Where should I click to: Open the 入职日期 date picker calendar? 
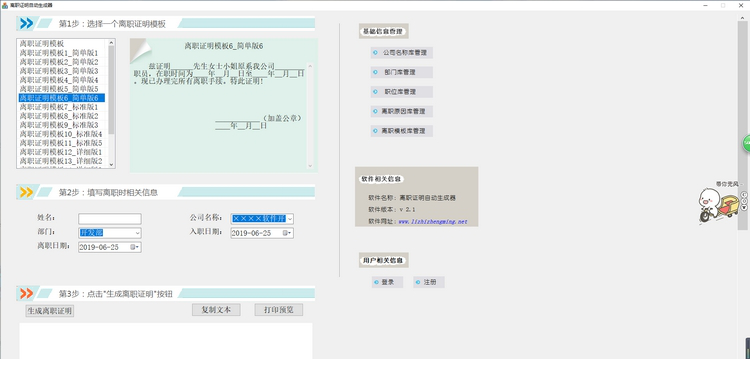coord(287,233)
